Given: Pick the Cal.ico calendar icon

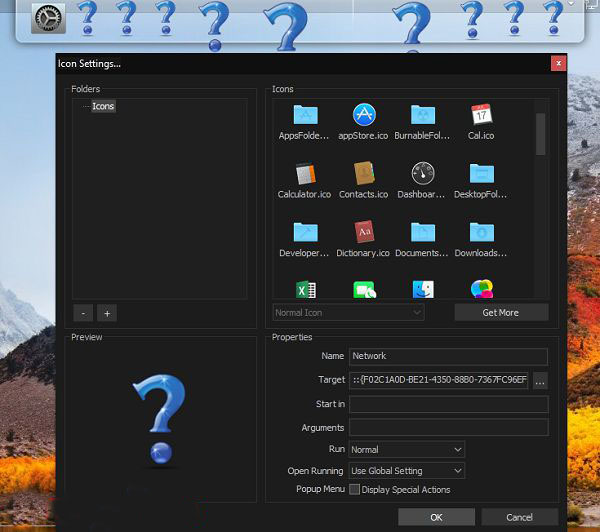Looking at the screenshot, I should [481, 114].
